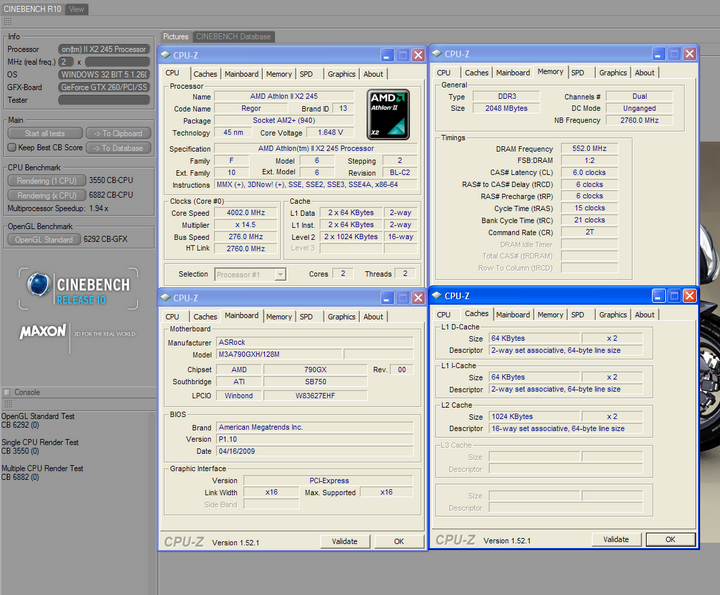The height and width of the screenshot is (595, 720).
Task: Open the Processor #1 selection dropdown
Action: pyautogui.click(x=250, y=274)
